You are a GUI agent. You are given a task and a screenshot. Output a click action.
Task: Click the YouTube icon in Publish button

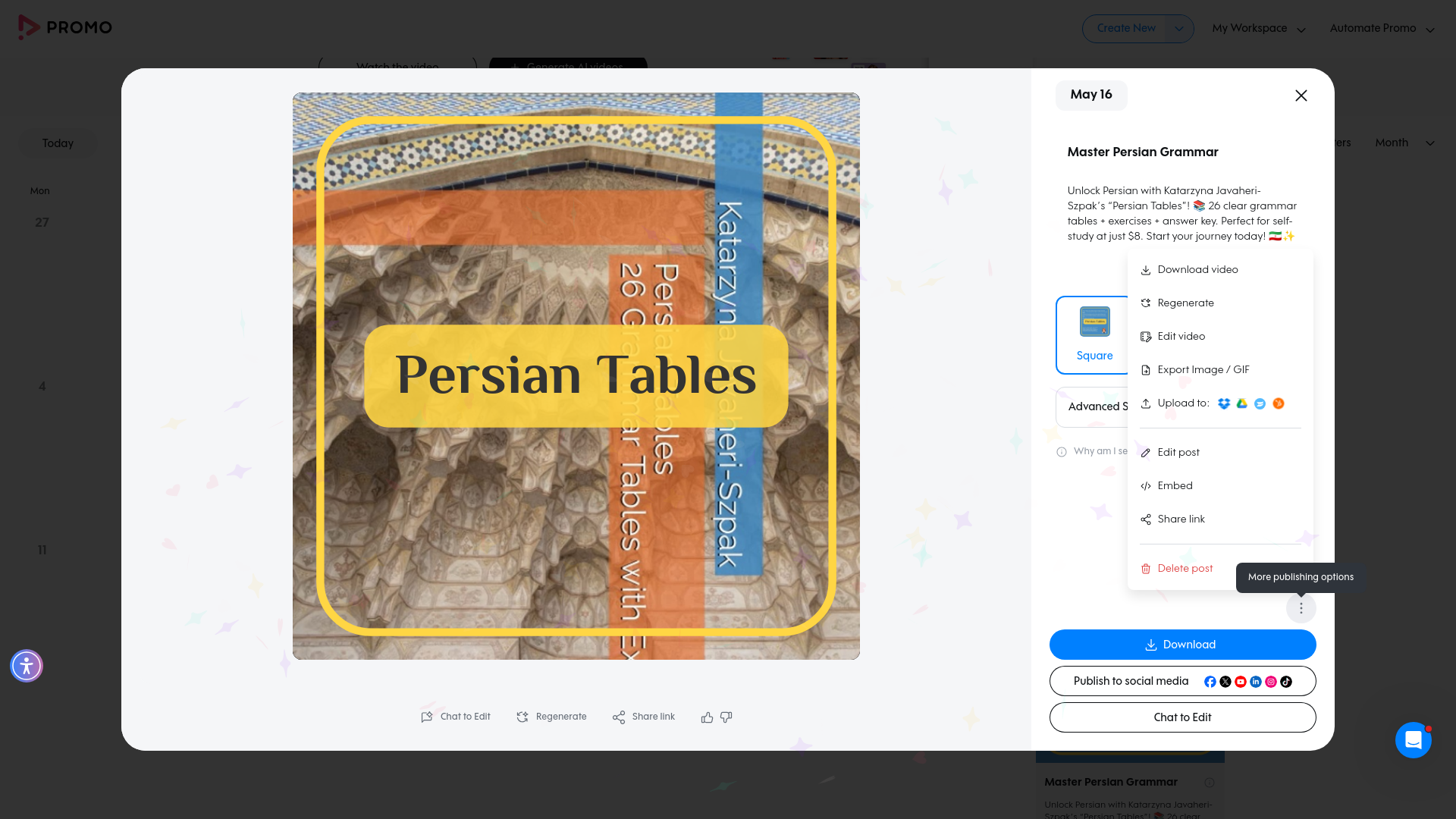point(1241,682)
